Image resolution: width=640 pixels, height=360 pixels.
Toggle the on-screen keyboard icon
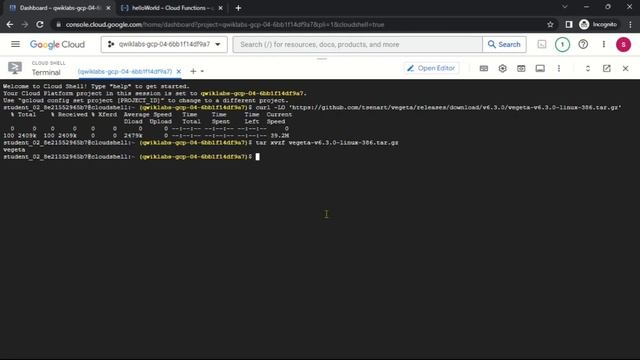(x=484, y=69)
